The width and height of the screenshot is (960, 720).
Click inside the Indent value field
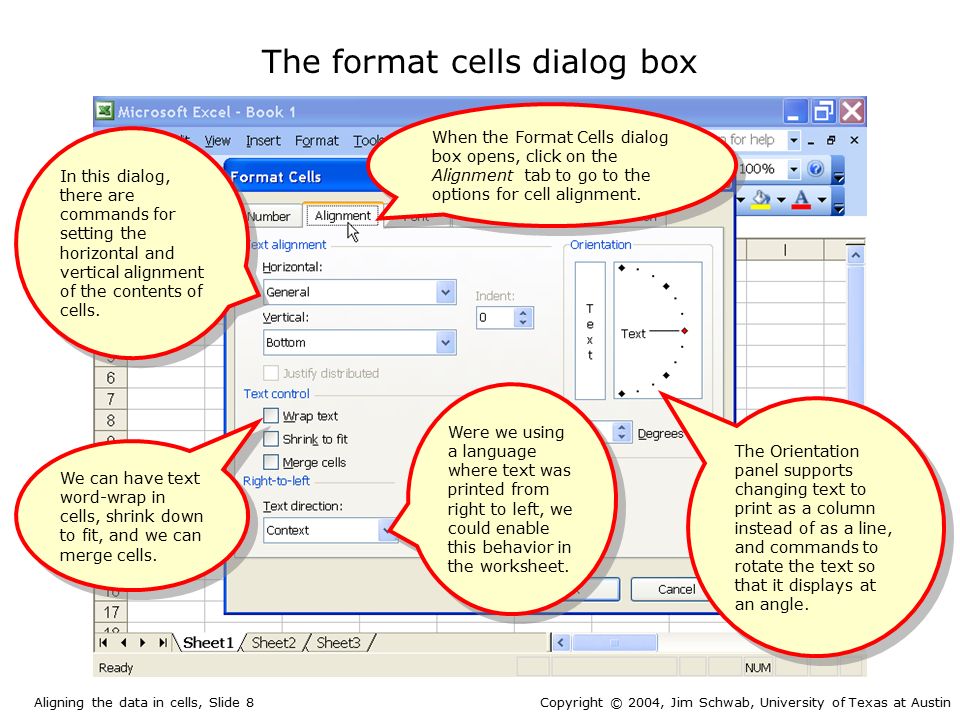tap(496, 318)
